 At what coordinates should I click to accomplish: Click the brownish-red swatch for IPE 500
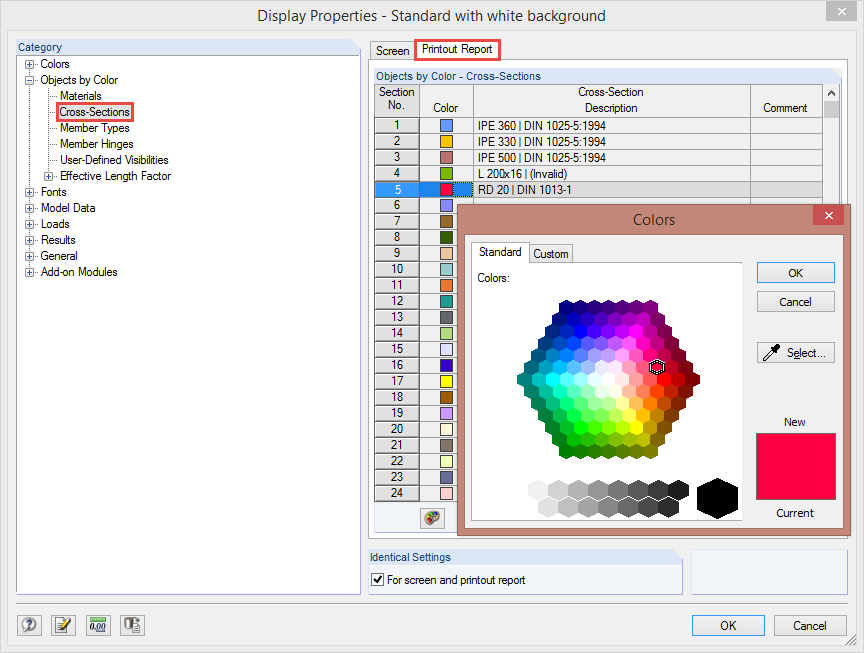(446, 158)
